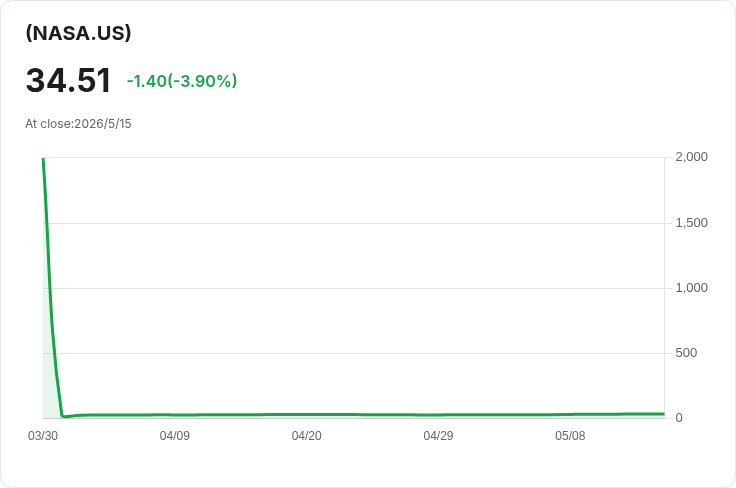Click the 34.51 closing price
Viewport: 736px width, 488px height.
[69, 80]
